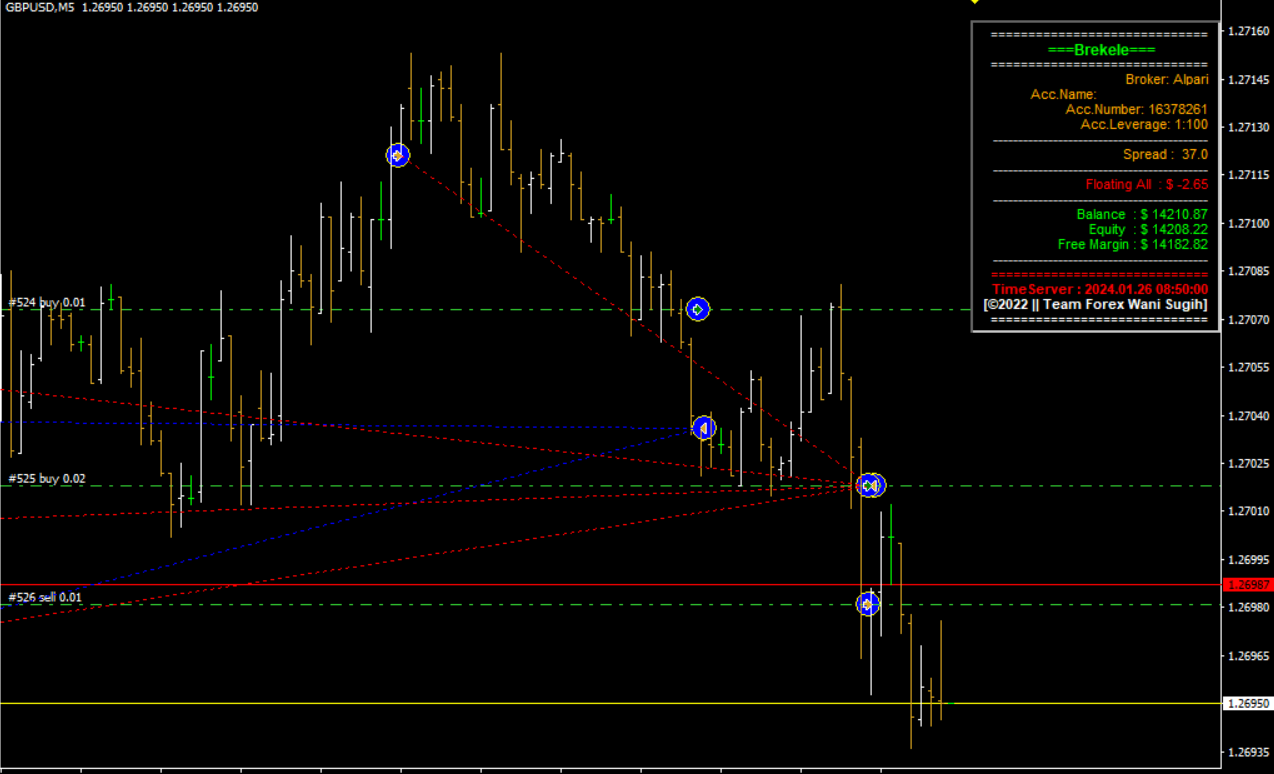Image resolution: width=1274 pixels, height=774 pixels.
Task: Select the #524 buy 0.01 order label
Action: pos(47,302)
